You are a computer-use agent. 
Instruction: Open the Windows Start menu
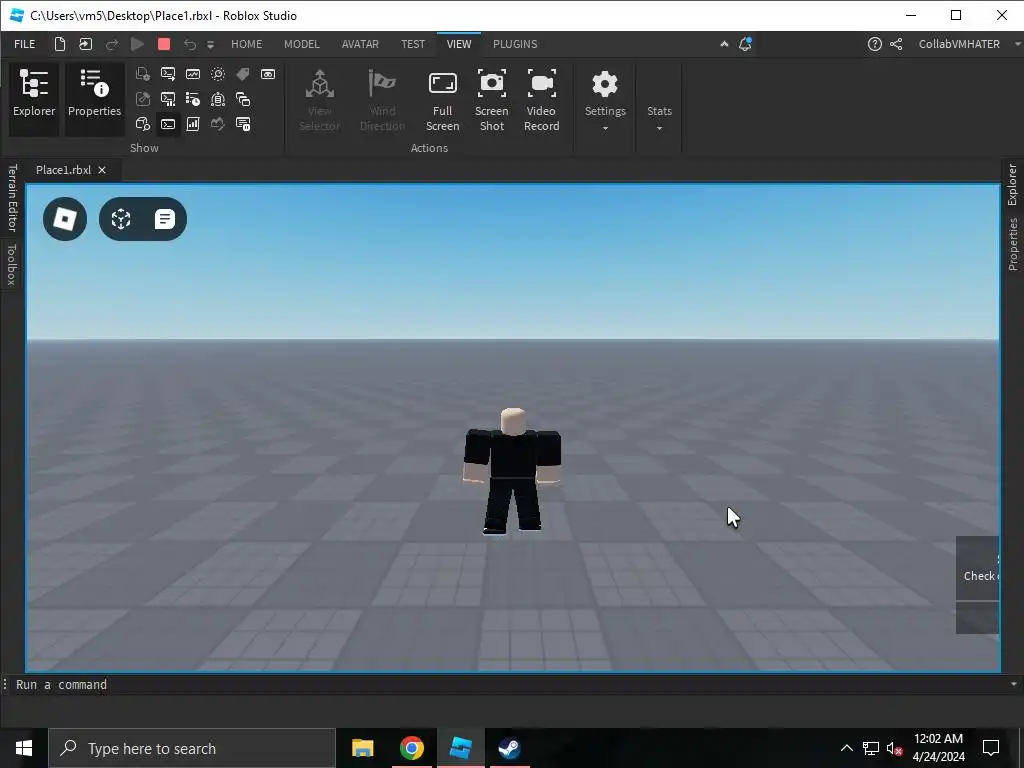(24, 748)
